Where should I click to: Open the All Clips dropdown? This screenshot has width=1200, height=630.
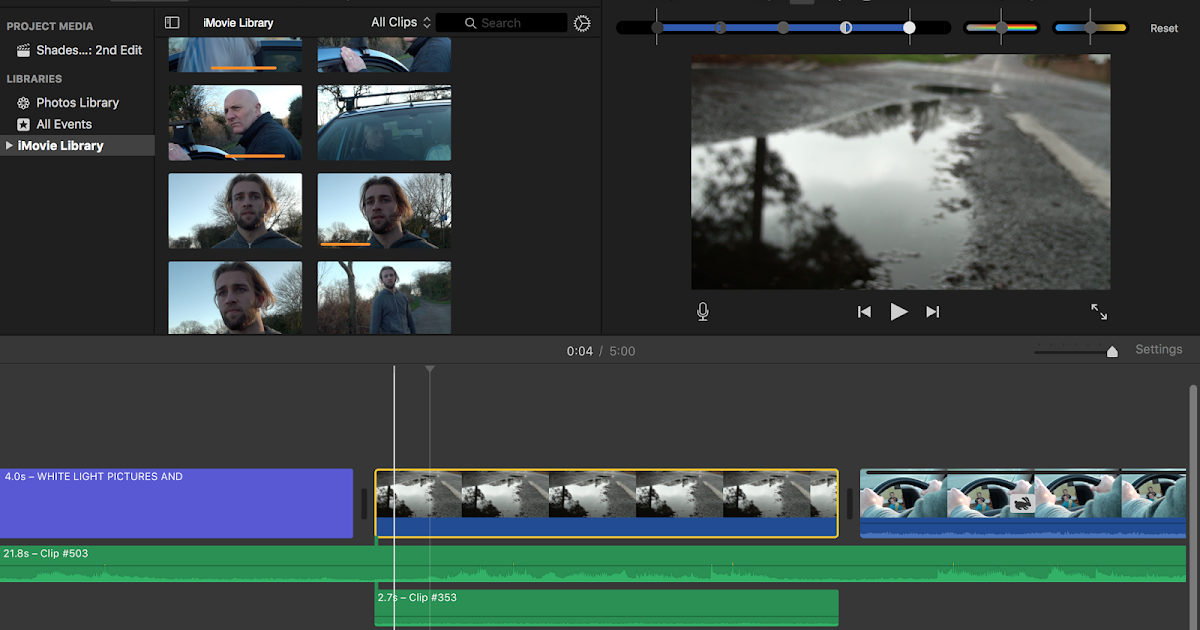(x=396, y=21)
